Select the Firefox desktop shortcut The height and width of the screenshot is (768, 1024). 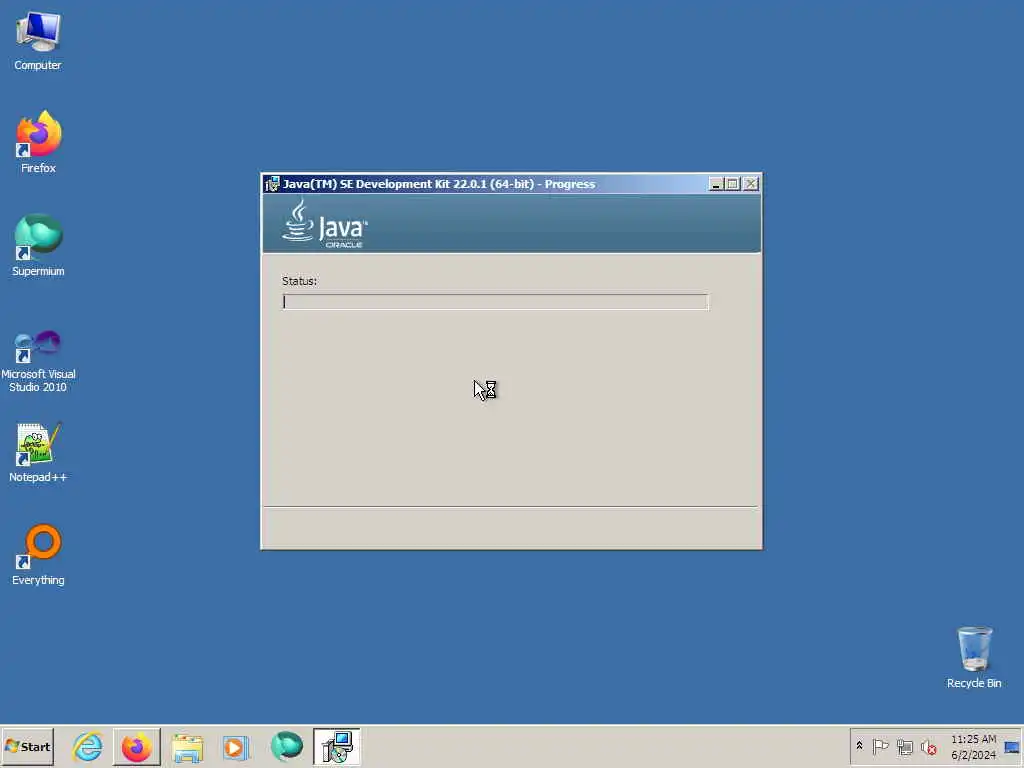[38, 142]
